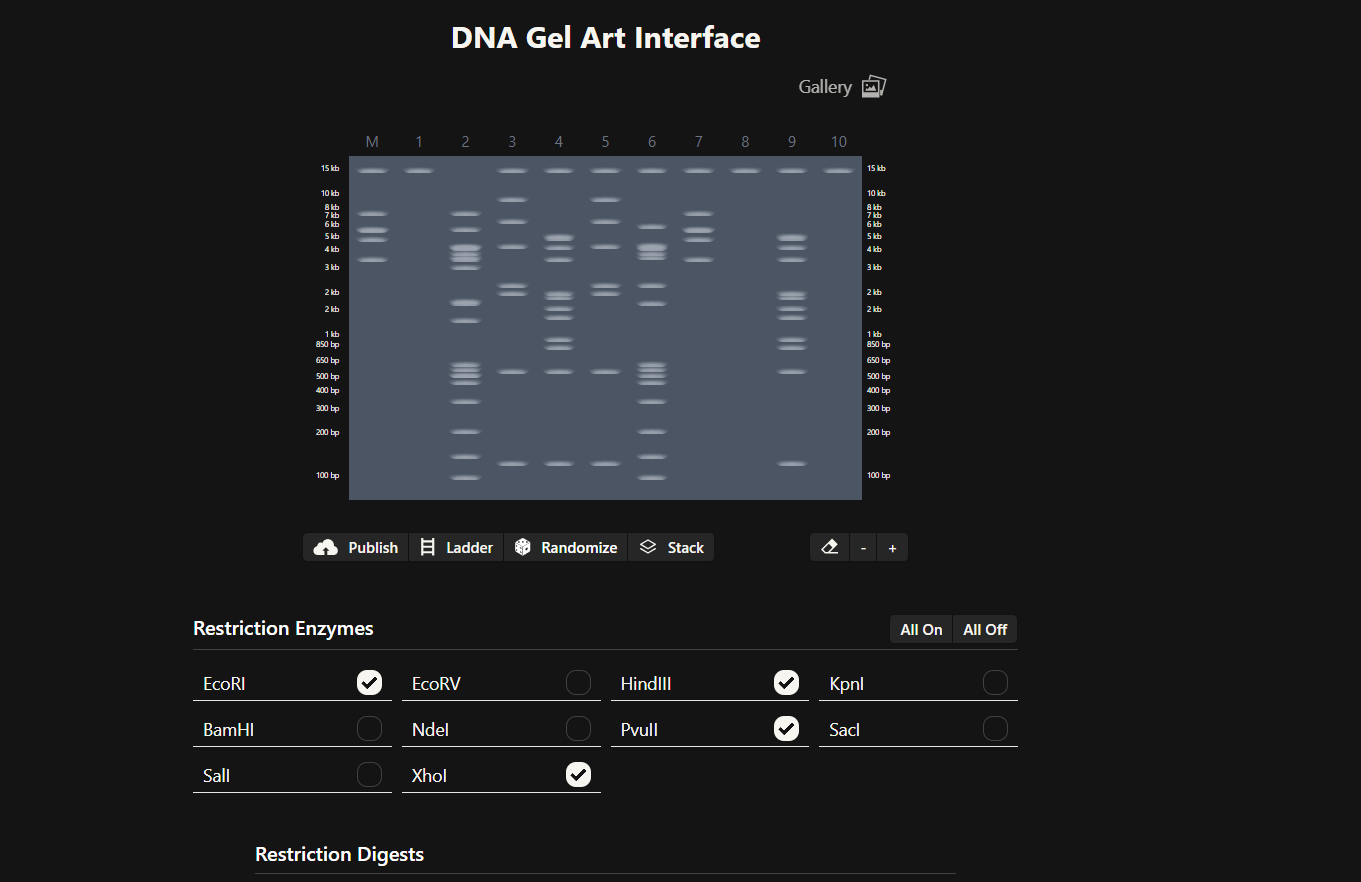Click the minus icon to remove a lane
Viewport: 1361px width, 882px height.
click(862, 547)
